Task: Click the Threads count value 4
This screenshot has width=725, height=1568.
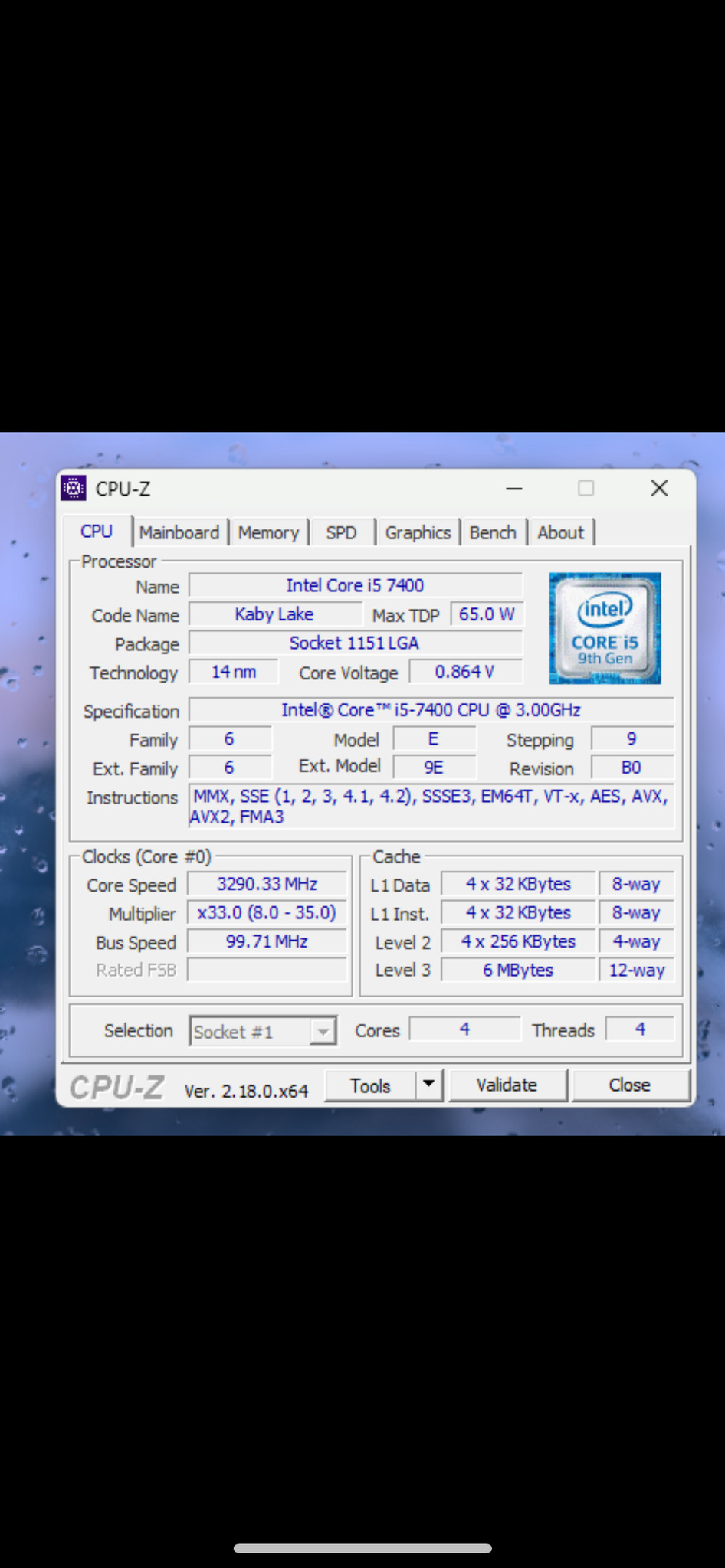Action: click(x=641, y=1029)
